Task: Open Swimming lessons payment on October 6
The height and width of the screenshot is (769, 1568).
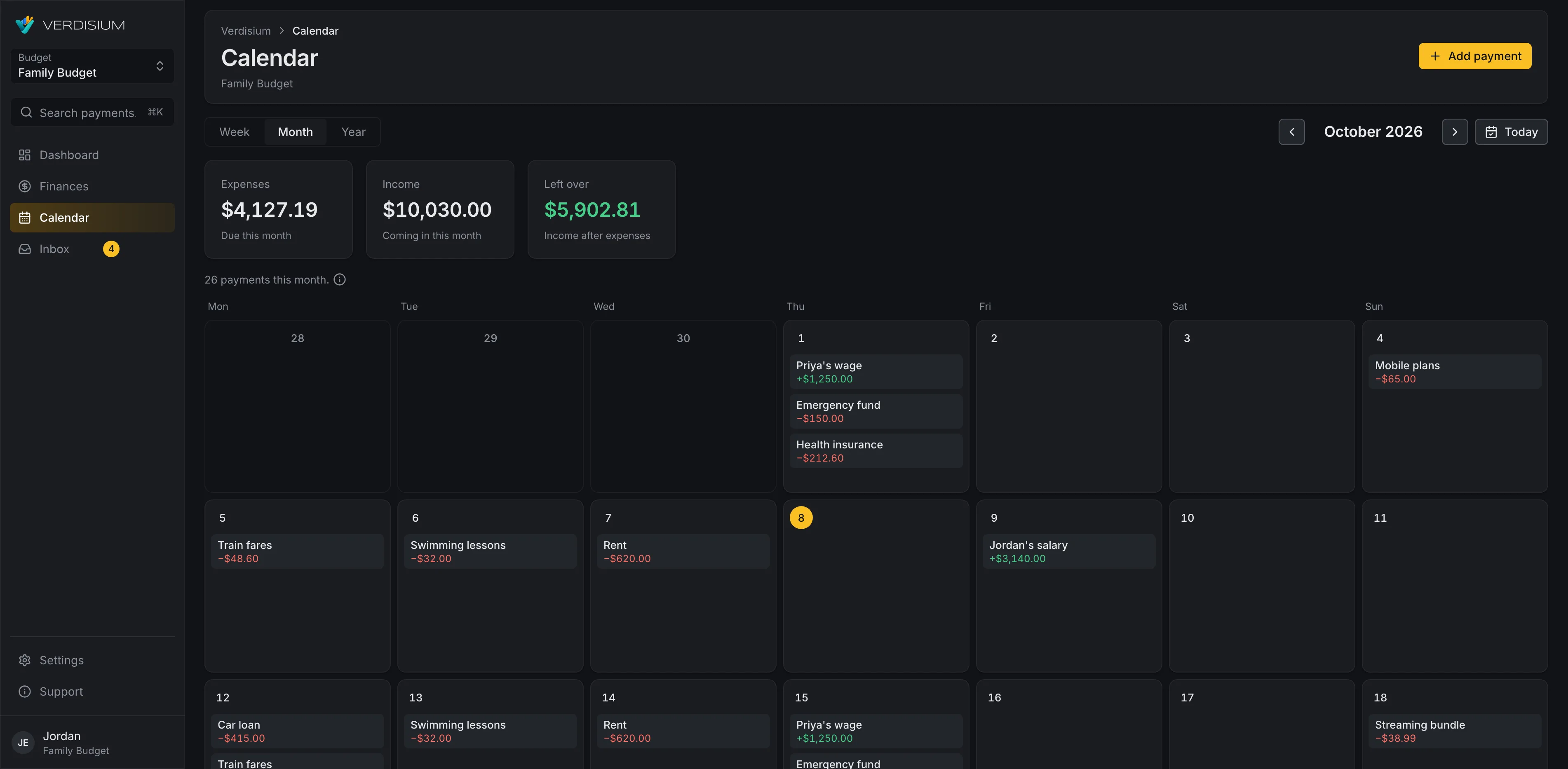Action: [490, 552]
